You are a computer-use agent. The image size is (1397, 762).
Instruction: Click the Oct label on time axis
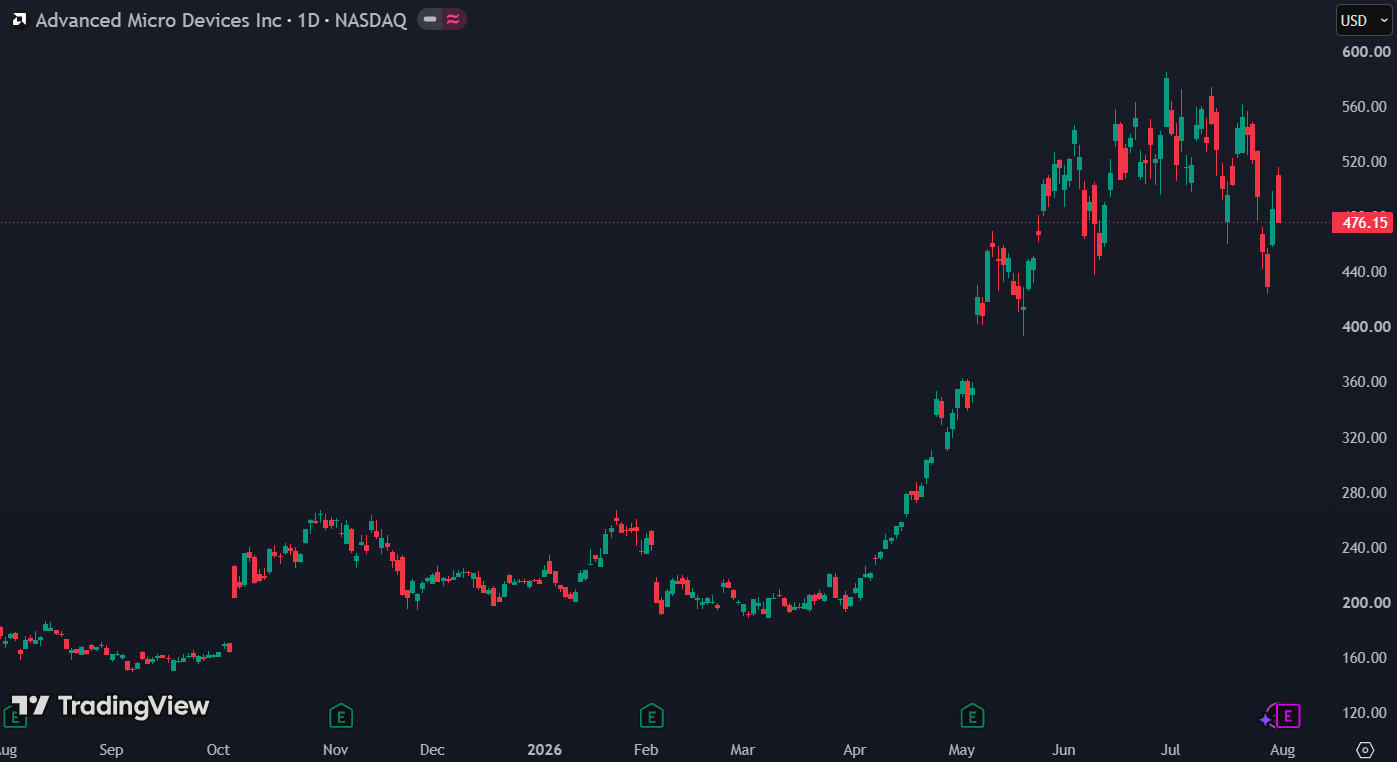[x=217, y=750]
